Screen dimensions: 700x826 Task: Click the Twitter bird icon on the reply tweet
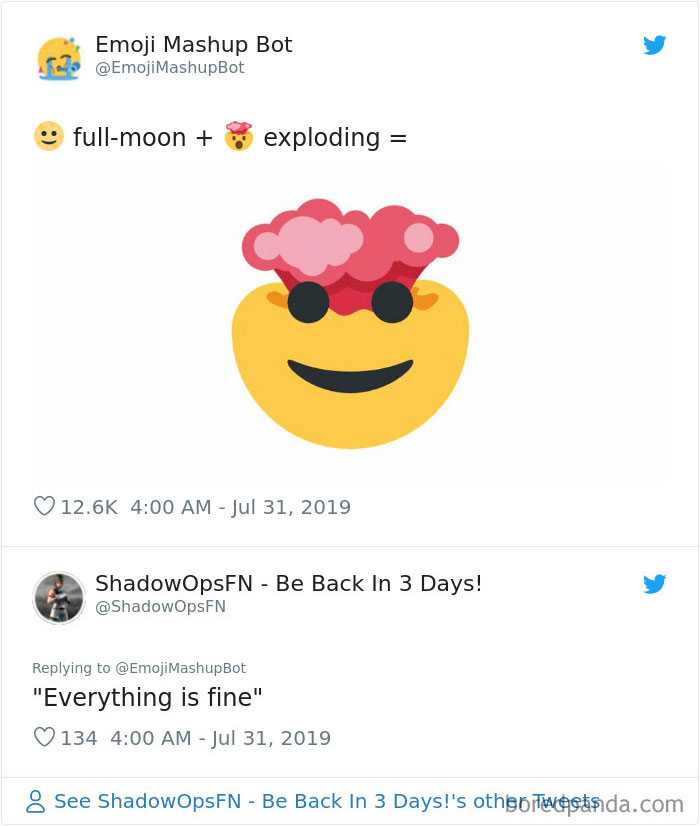tap(655, 584)
